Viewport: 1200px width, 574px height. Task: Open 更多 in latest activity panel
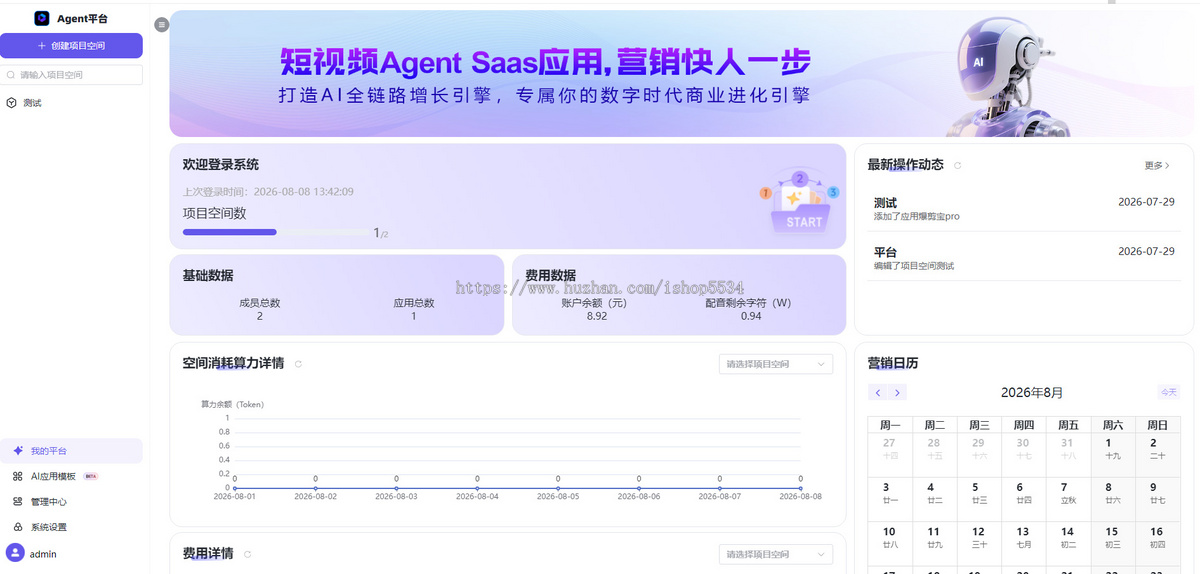1157,166
